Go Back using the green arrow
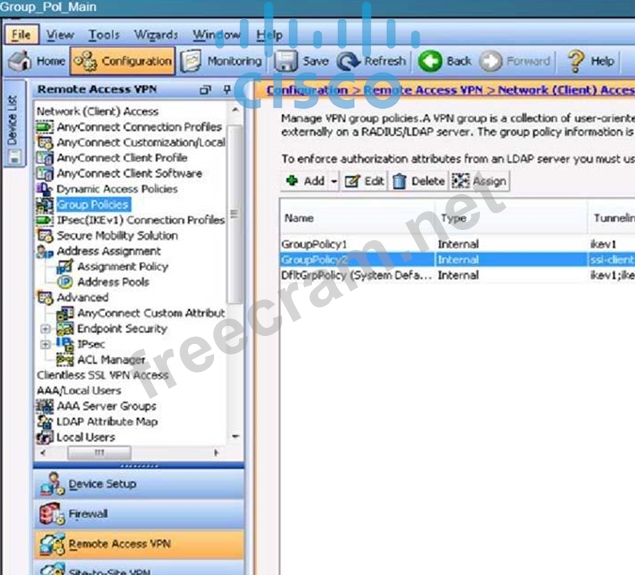This screenshot has height=575, width=635. coord(445,61)
